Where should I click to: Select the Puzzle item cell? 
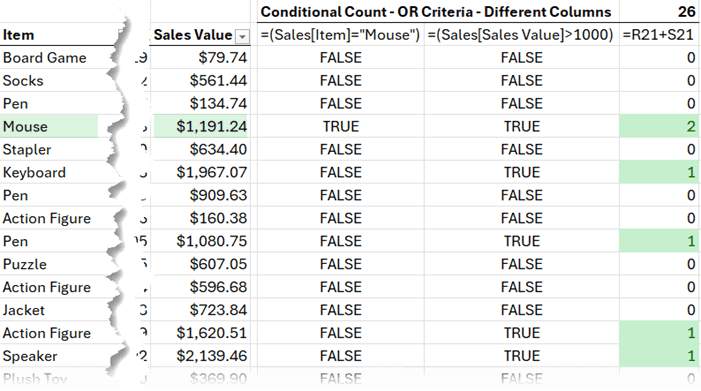coord(56,264)
